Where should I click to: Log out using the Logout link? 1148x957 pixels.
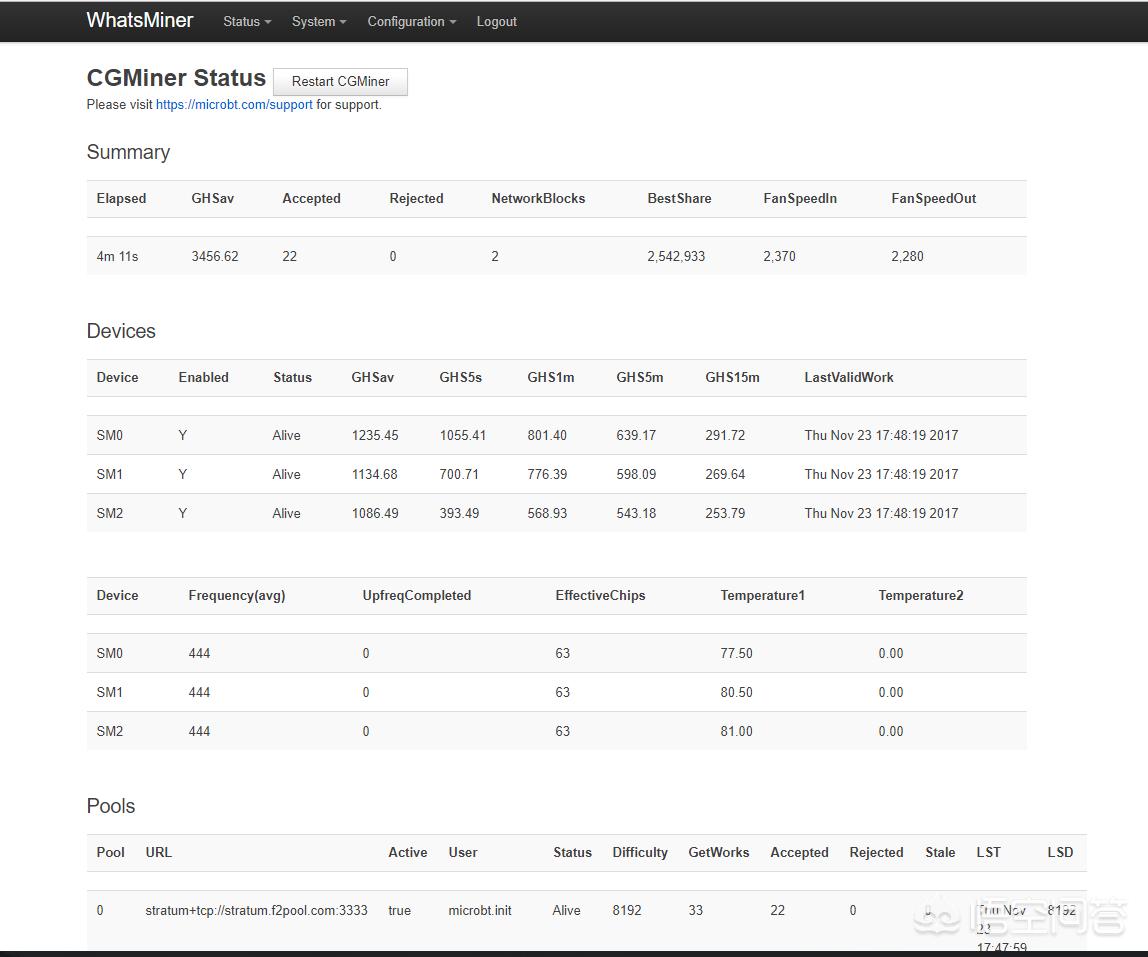(x=496, y=21)
